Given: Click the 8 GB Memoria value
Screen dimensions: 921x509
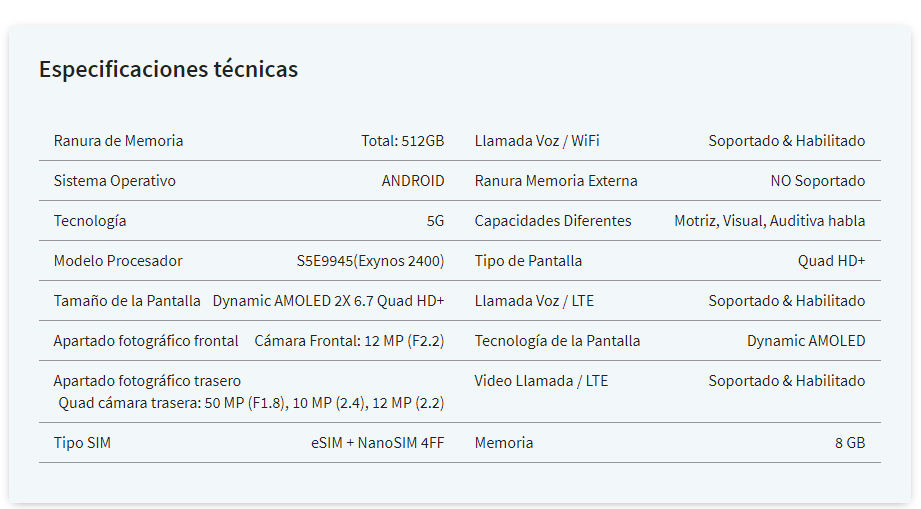Looking at the screenshot, I should [850, 443].
